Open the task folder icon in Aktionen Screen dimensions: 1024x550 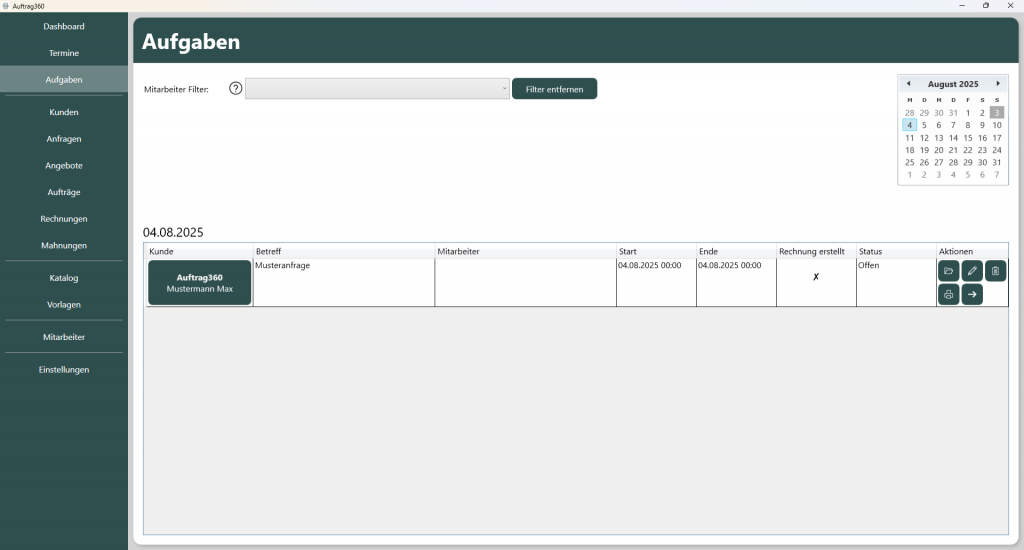948,271
